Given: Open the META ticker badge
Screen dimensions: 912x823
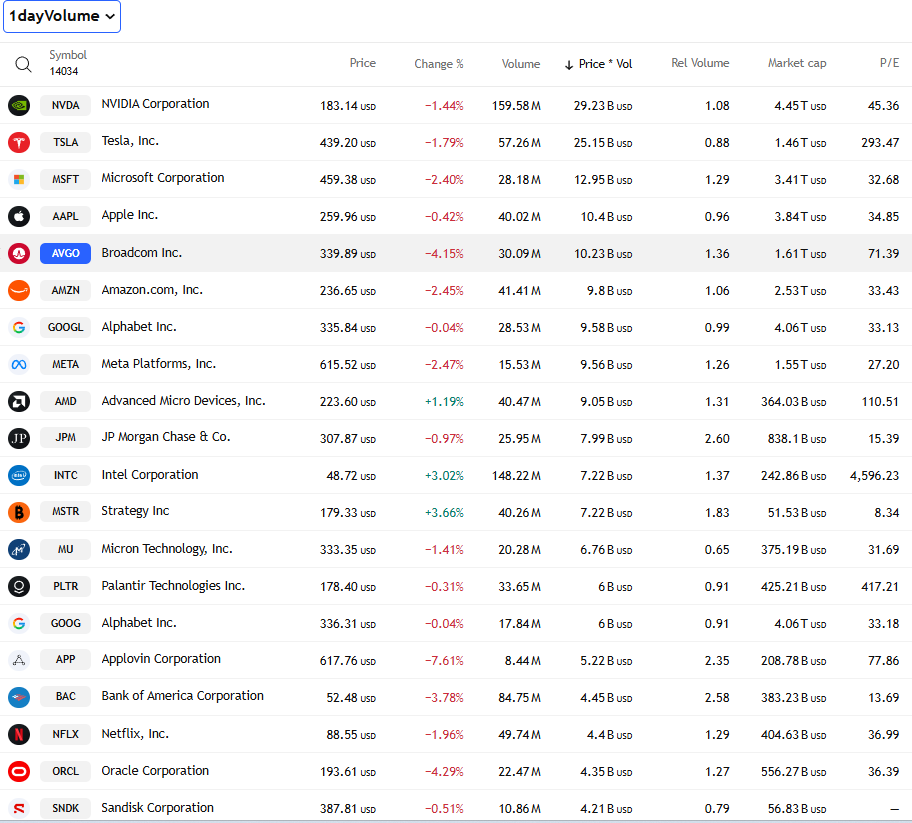Looking at the screenshot, I should 66,364.
